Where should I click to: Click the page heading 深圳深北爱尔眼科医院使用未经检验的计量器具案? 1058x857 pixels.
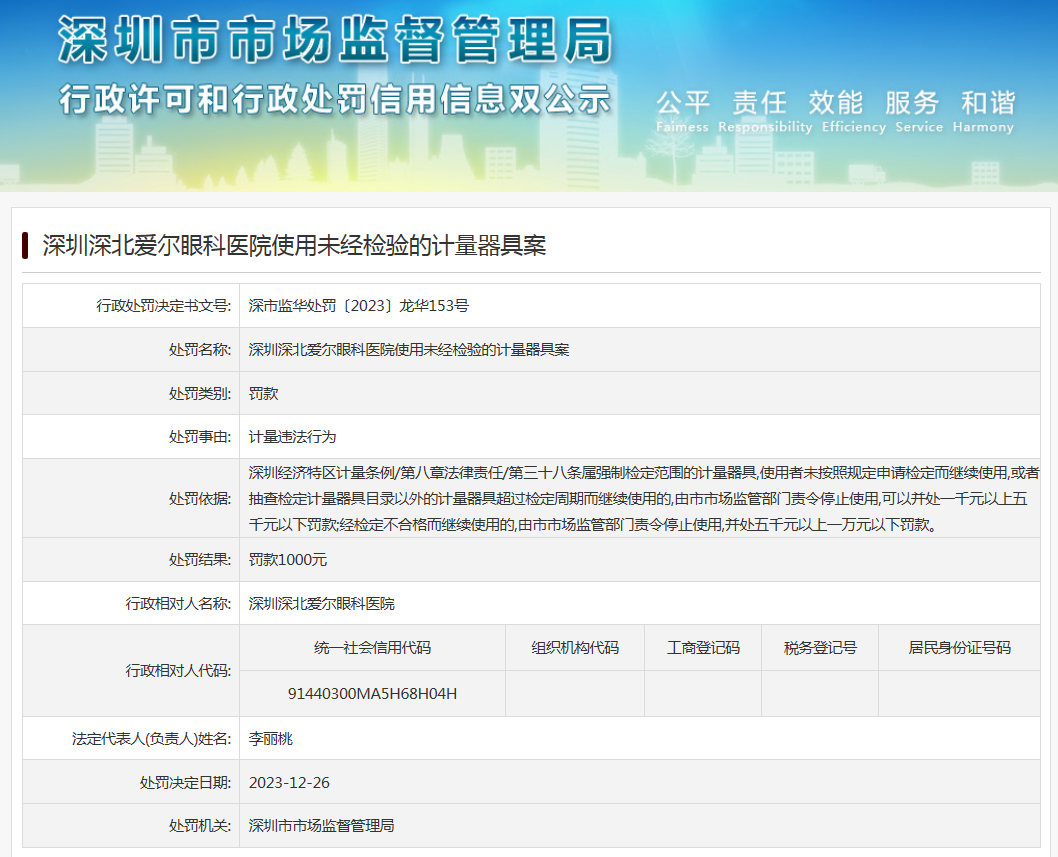(x=294, y=245)
